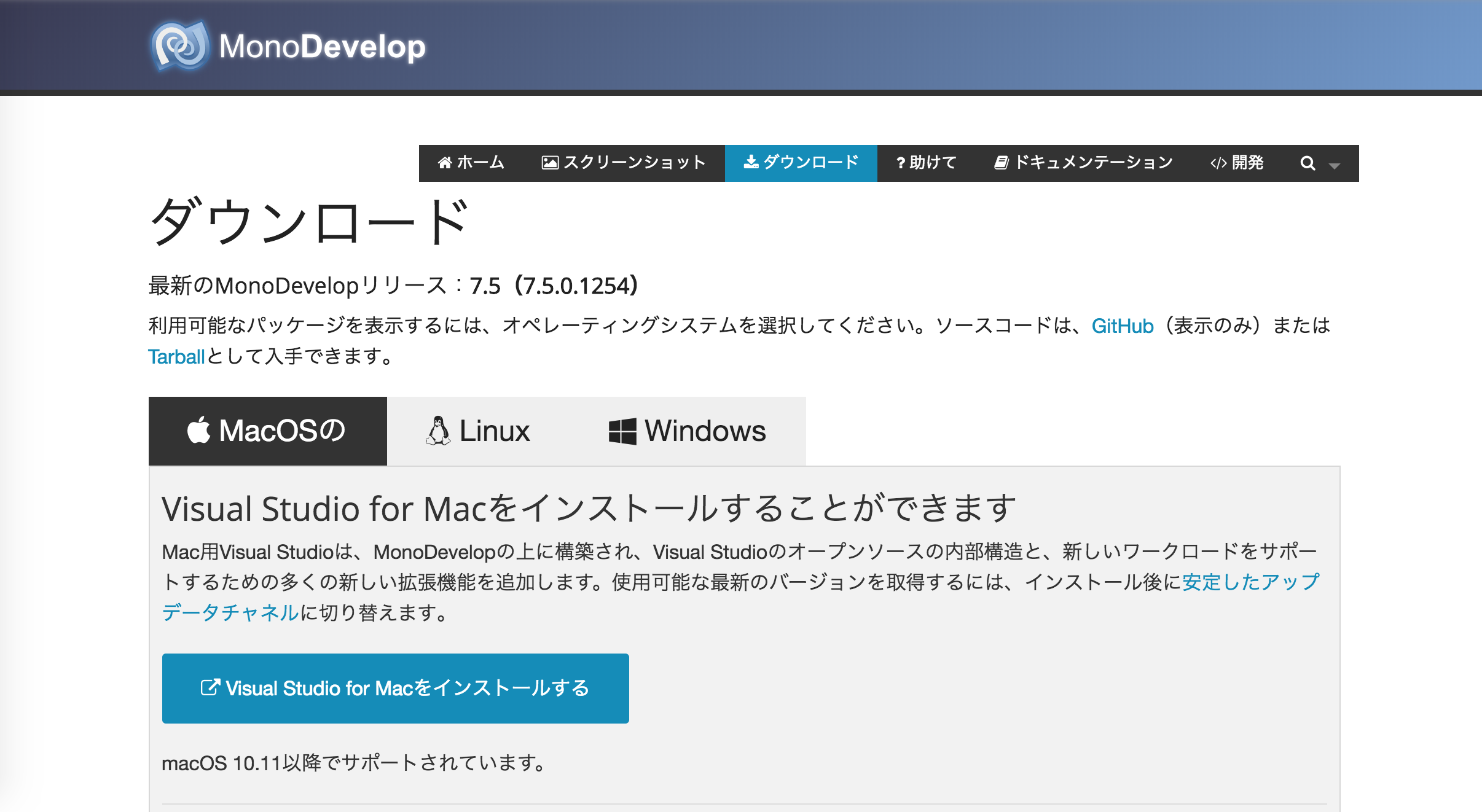The height and width of the screenshot is (812, 1482).
Task: Switch to the Windows tab
Action: 687,431
